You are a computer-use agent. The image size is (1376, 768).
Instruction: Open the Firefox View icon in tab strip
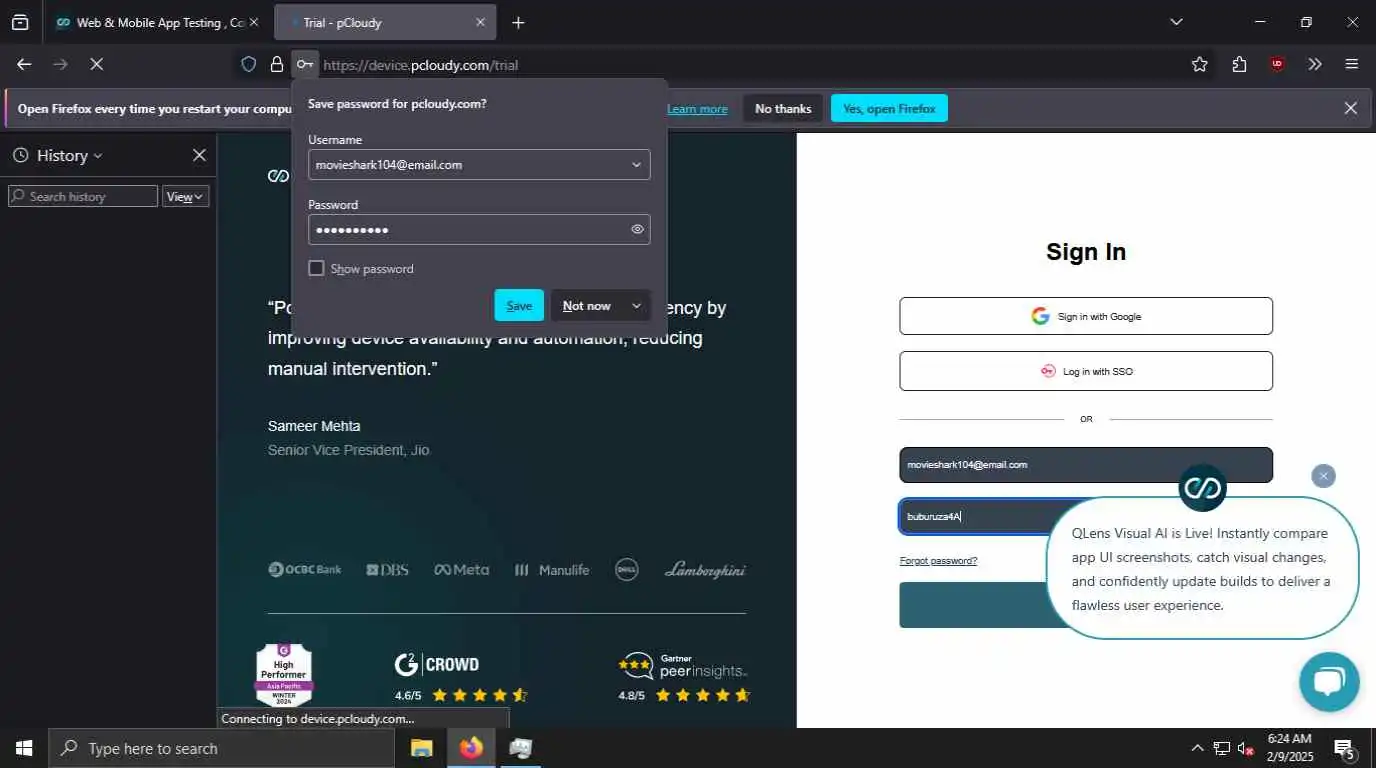pos(20,22)
